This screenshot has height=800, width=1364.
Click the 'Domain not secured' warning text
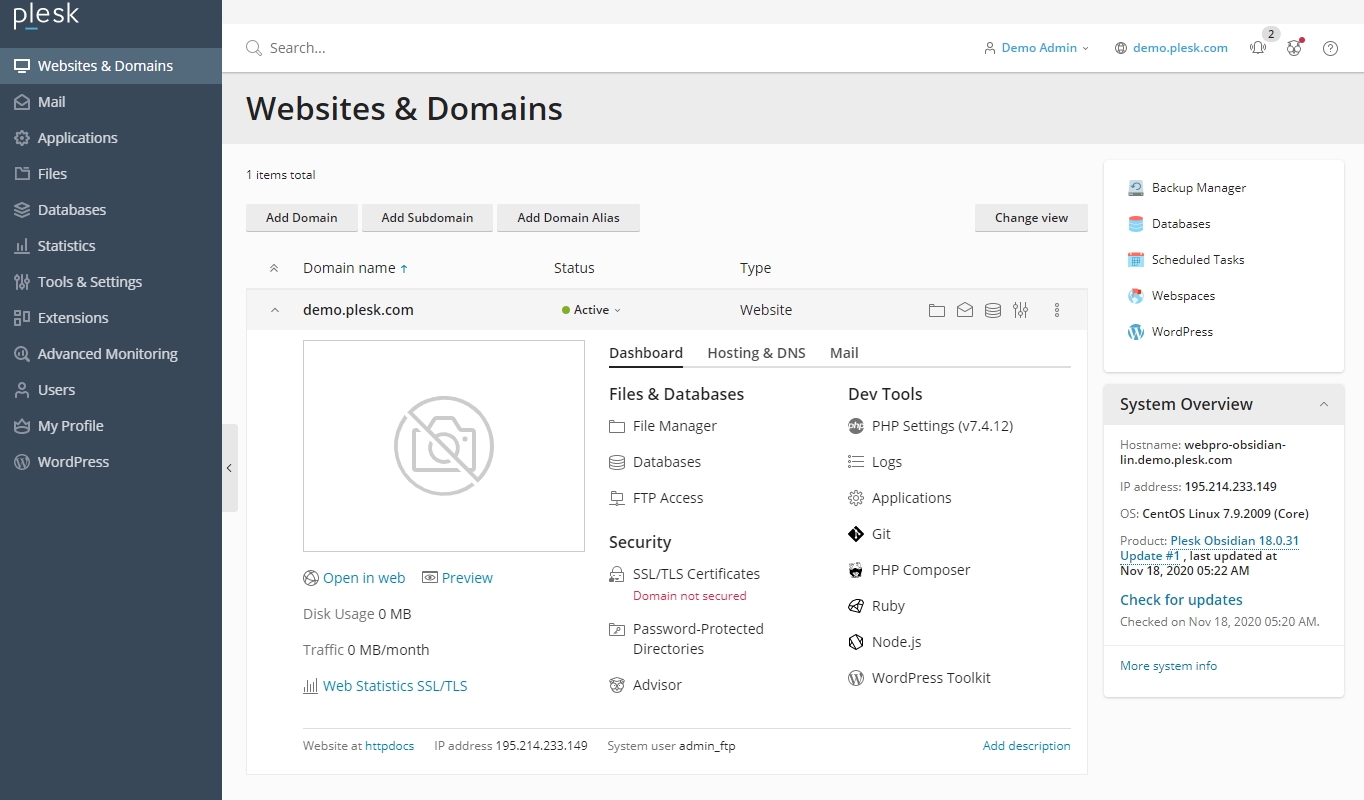click(x=689, y=596)
